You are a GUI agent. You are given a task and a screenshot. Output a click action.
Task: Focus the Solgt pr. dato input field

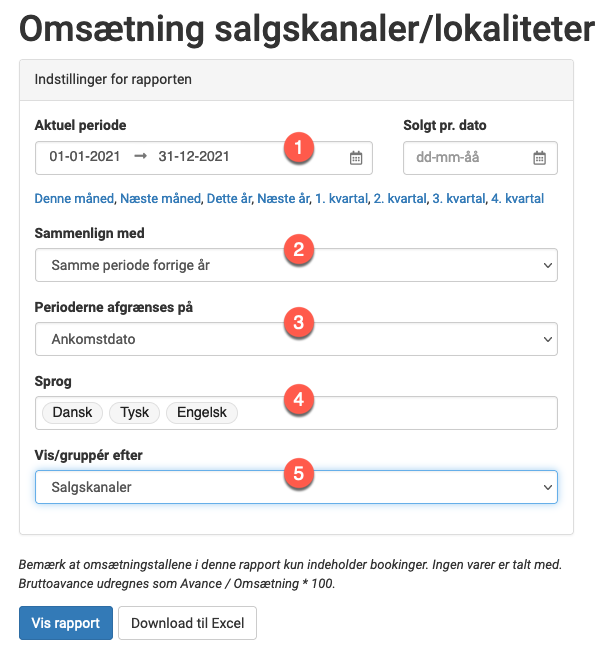[x=480, y=158]
